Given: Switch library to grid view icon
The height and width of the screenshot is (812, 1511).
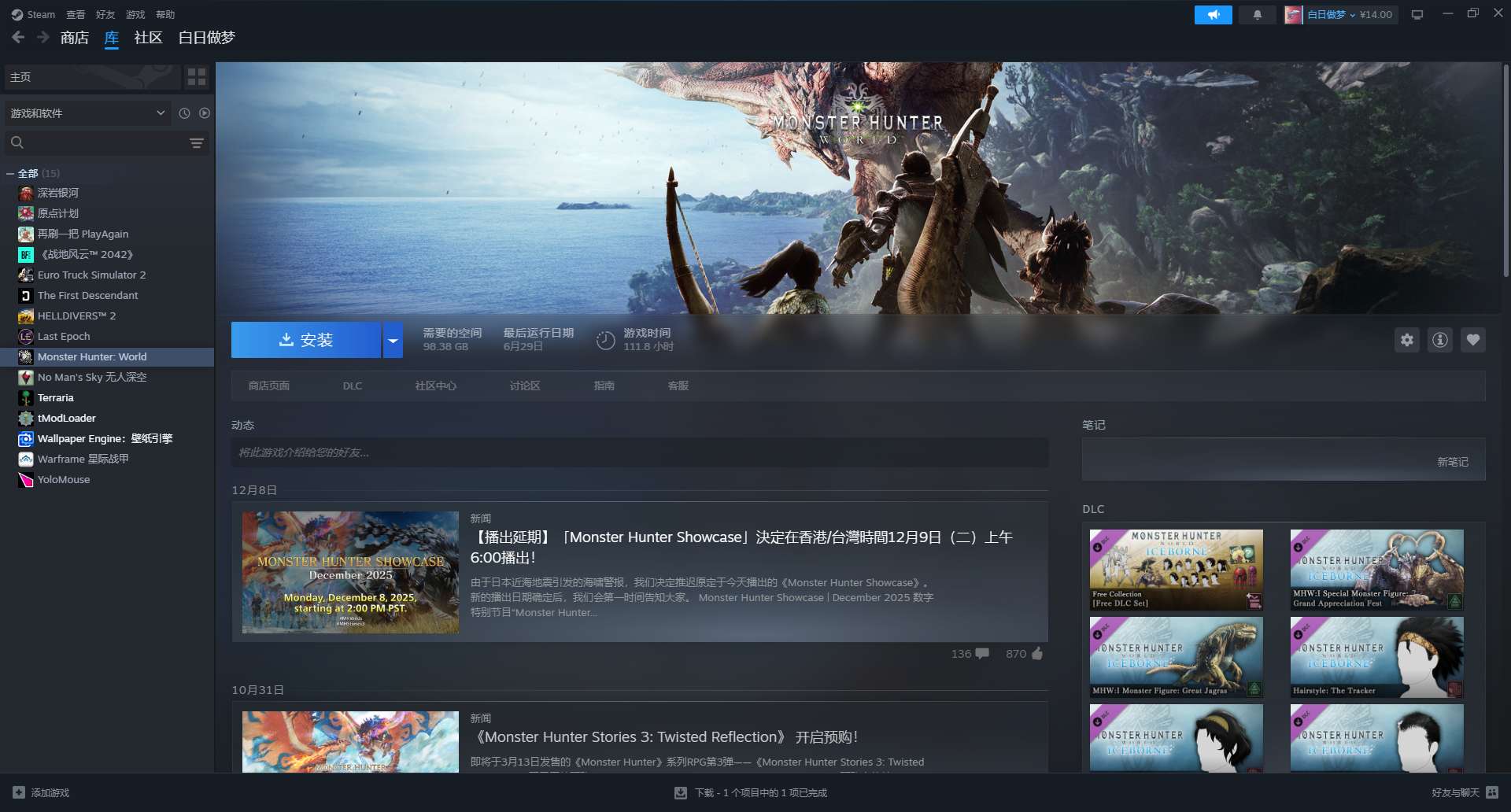Looking at the screenshot, I should 197,77.
